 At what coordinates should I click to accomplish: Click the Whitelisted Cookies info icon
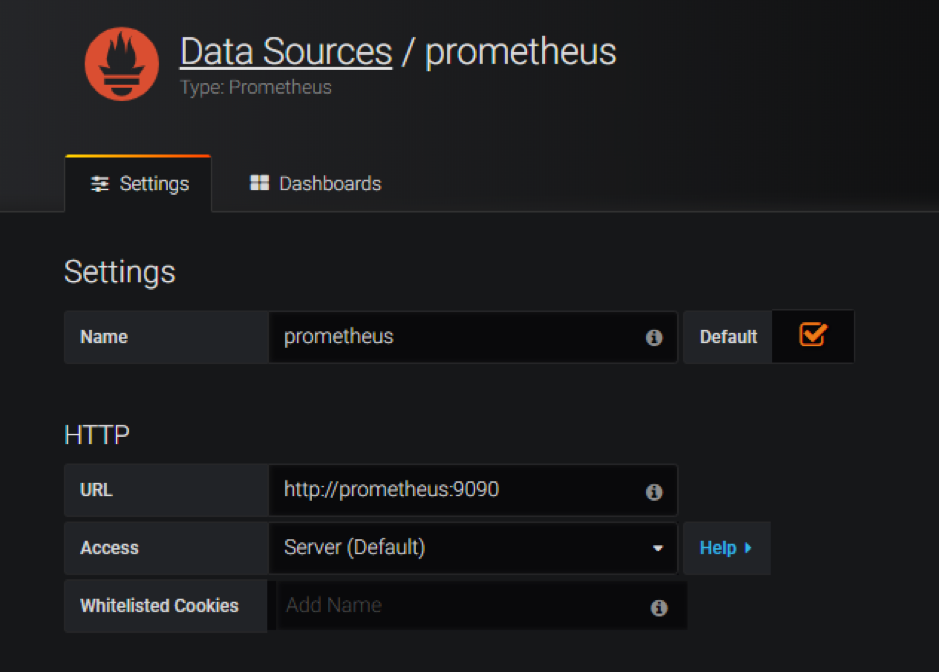[x=658, y=607]
